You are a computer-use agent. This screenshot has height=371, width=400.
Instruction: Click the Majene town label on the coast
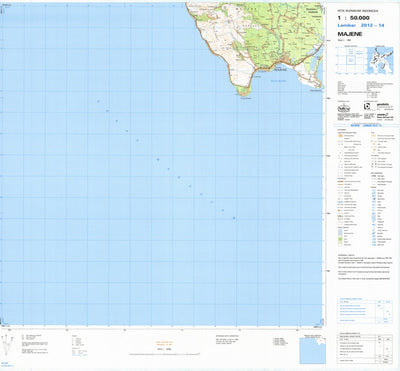pyautogui.click(x=280, y=70)
